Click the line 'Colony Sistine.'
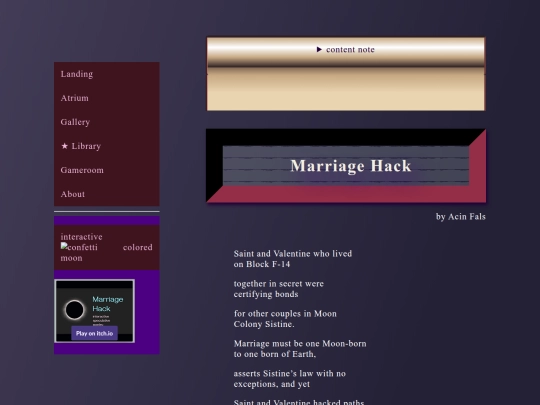Screen dimensions: 540x405 pyautogui.click(x=264, y=324)
